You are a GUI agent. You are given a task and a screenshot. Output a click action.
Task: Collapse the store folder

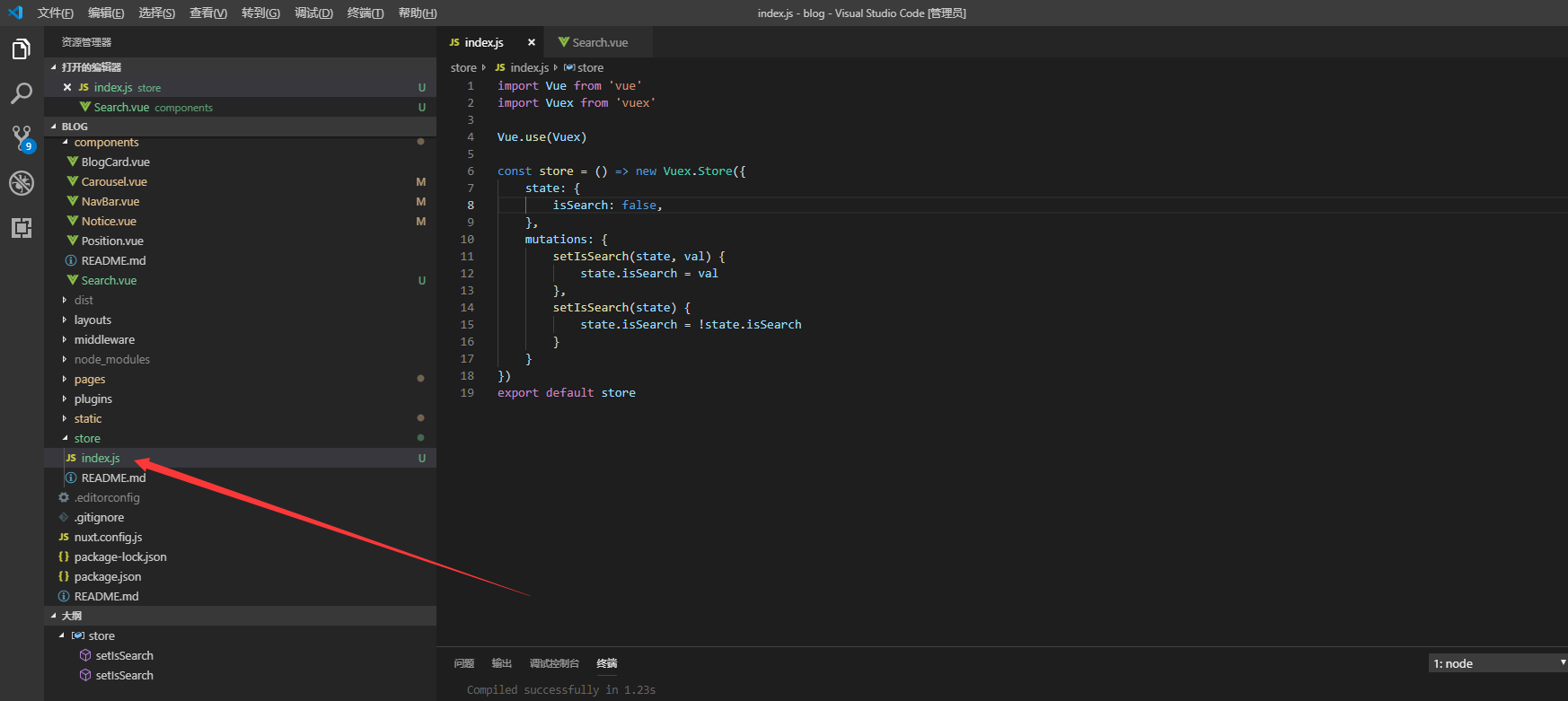tap(65, 438)
